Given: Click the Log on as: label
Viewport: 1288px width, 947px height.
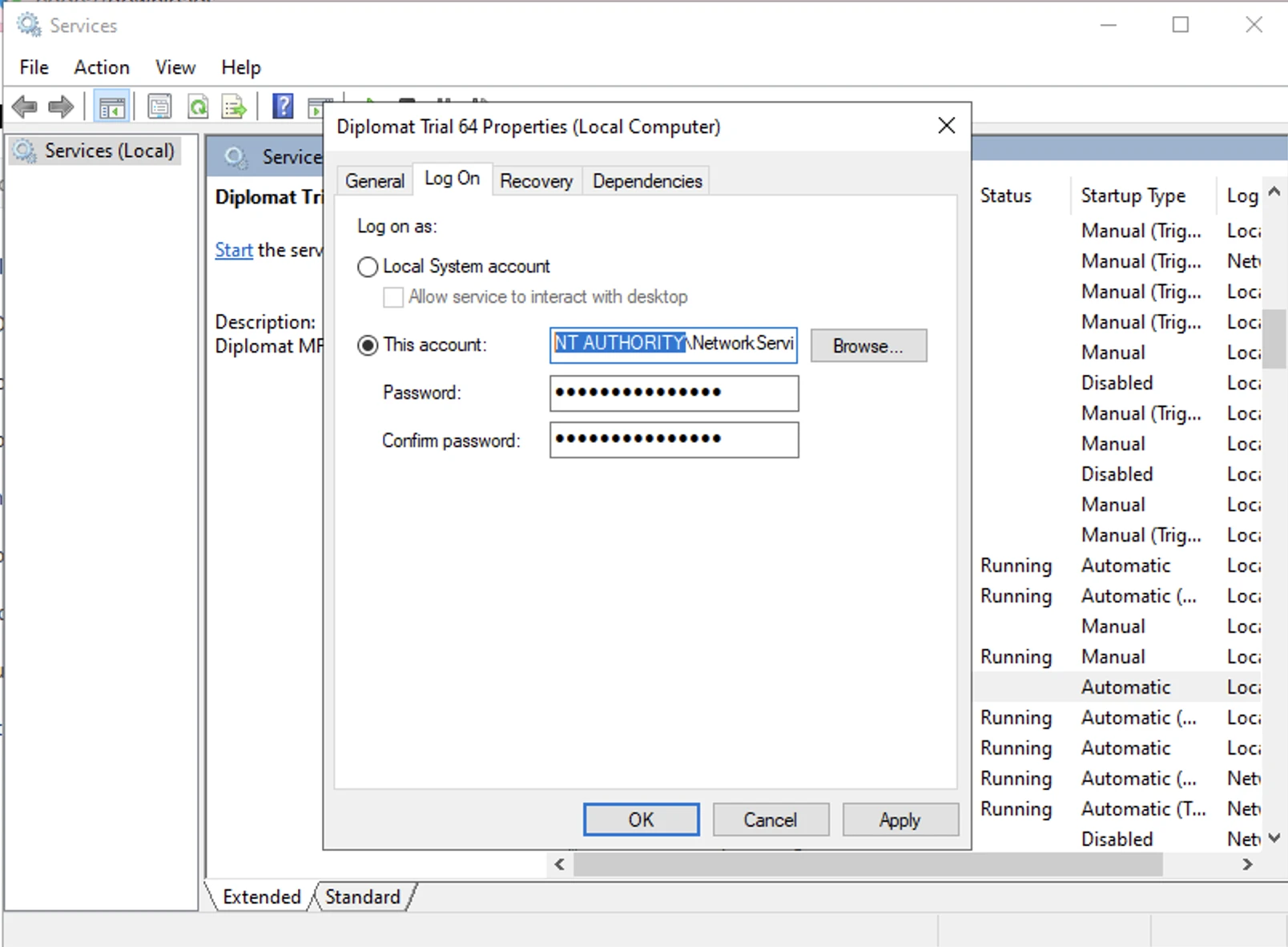Looking at the screenshot, I should [x=397, y=227].
